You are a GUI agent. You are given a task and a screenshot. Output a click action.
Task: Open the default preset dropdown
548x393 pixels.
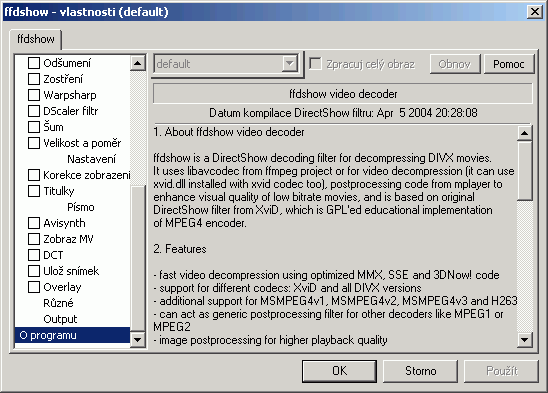click(x=290, y=64)
